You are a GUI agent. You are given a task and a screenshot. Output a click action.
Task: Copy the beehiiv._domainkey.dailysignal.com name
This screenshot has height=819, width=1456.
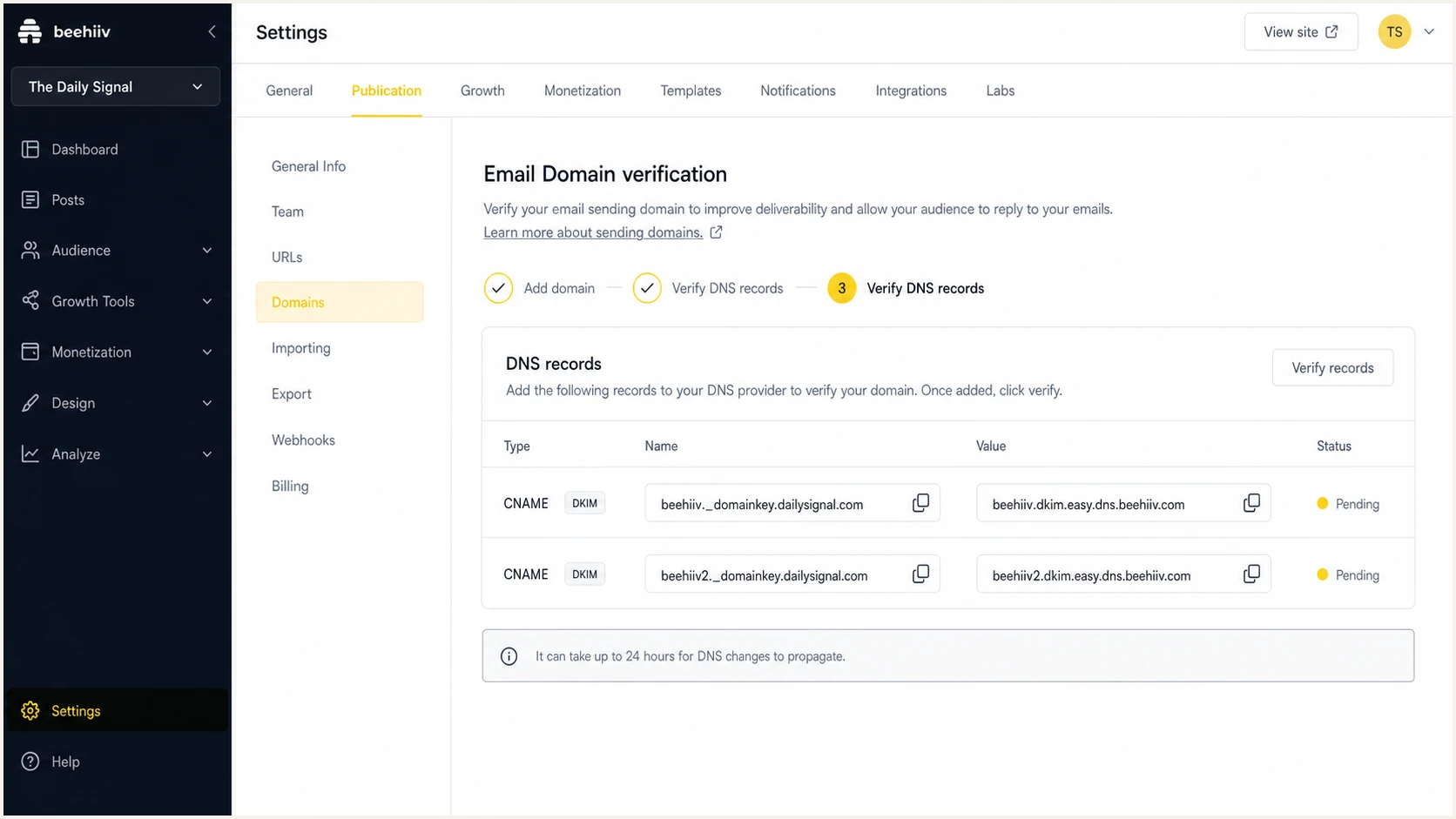pyautogui.click(x=920, y=503)
